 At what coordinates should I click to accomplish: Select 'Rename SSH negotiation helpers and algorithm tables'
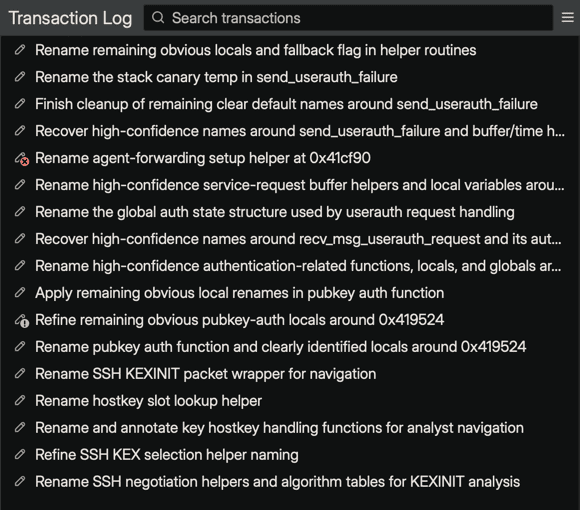pyautogui.click(x=290, y=482)
